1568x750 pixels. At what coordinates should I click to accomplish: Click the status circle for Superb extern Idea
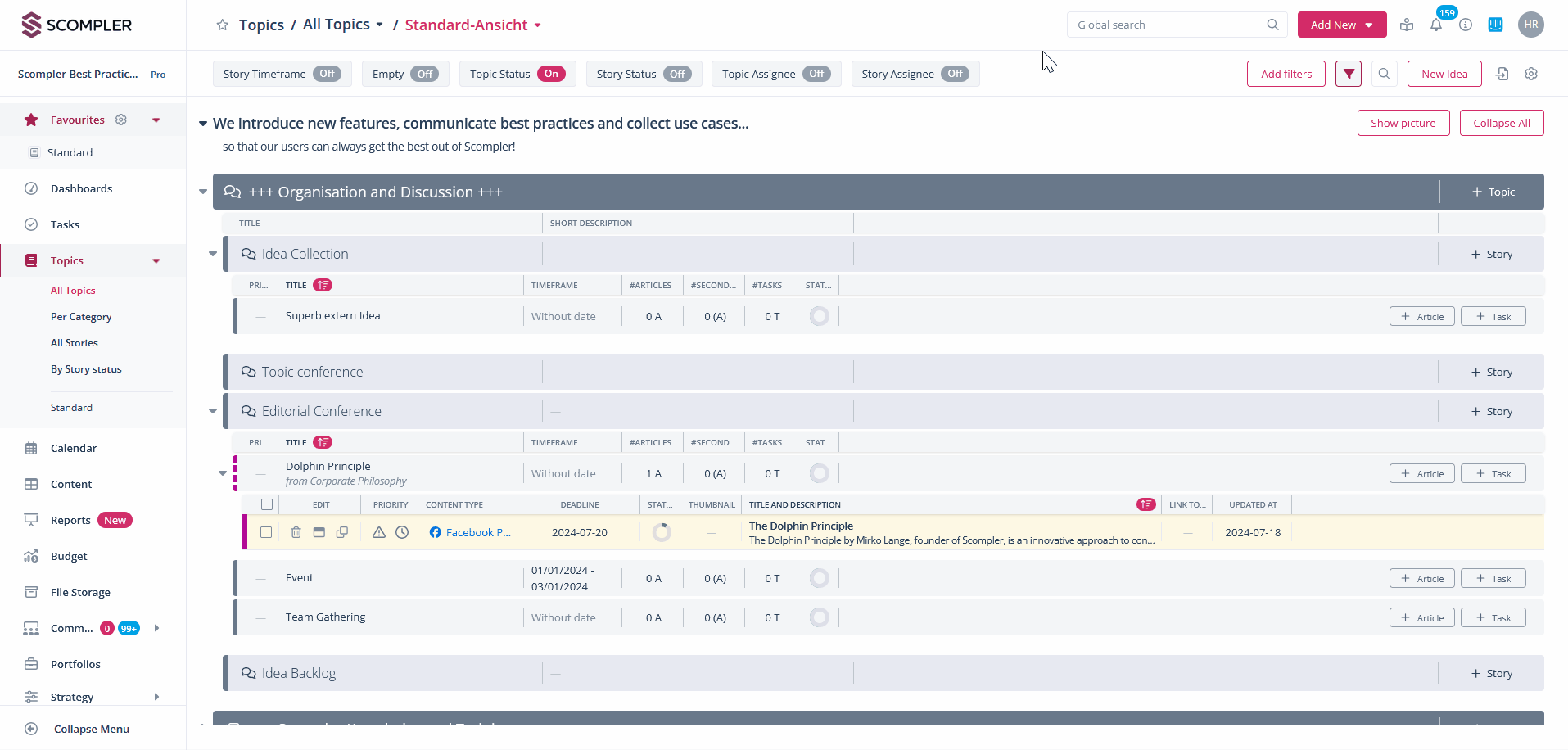[x=819, y=316]
